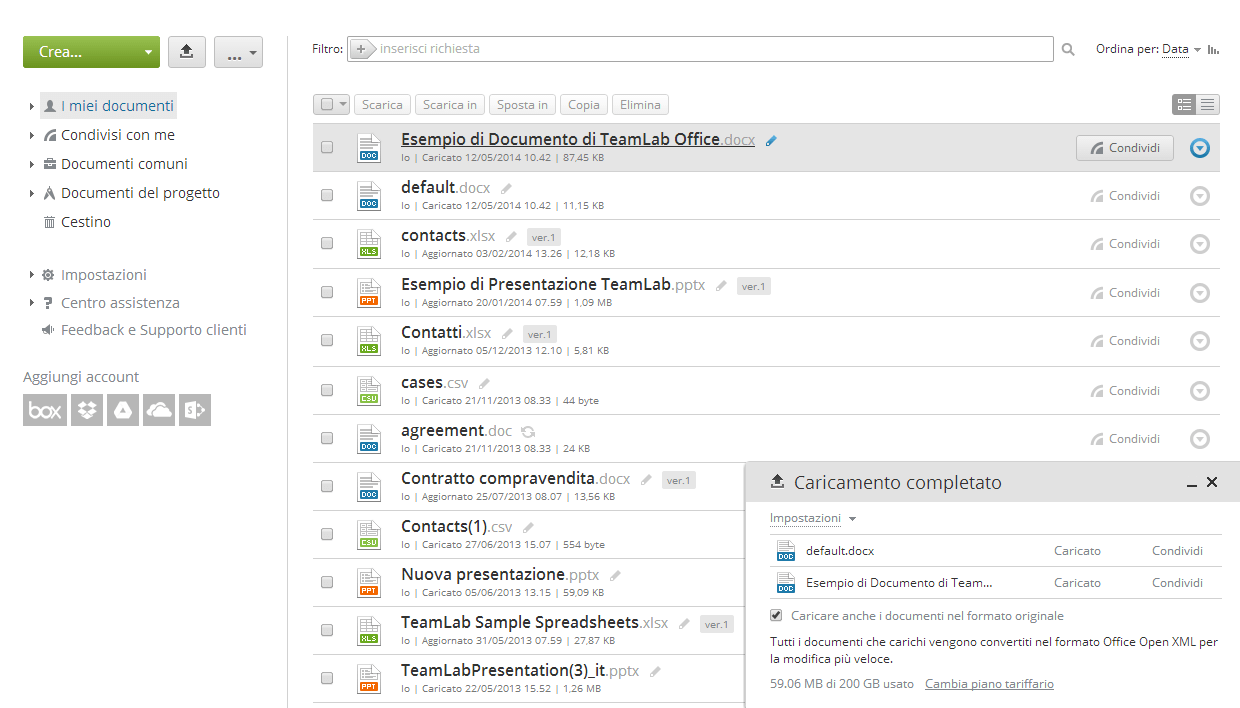This screenshot has width=1240, height=708.
Task: Expand the I miei documenti tree node
Action: pyautogui.click(x=32, y=106)
